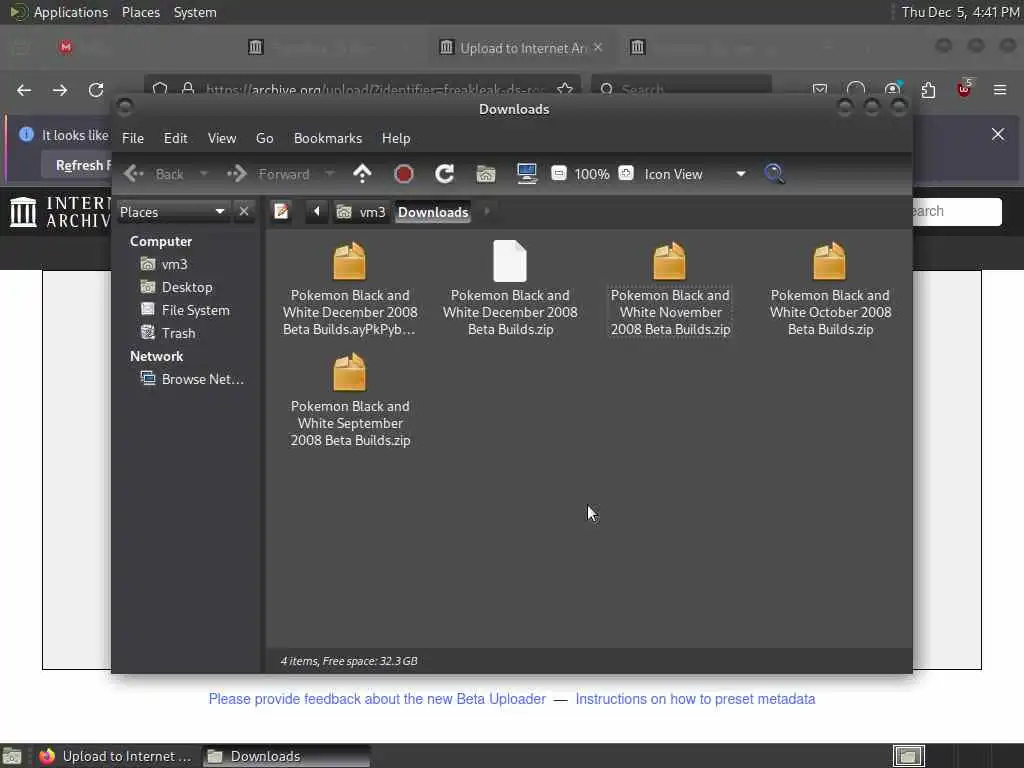Viewport: 1024px width, 768px height.
Task: Click show desktop icon in bottom panel
Action: [12, 756]
